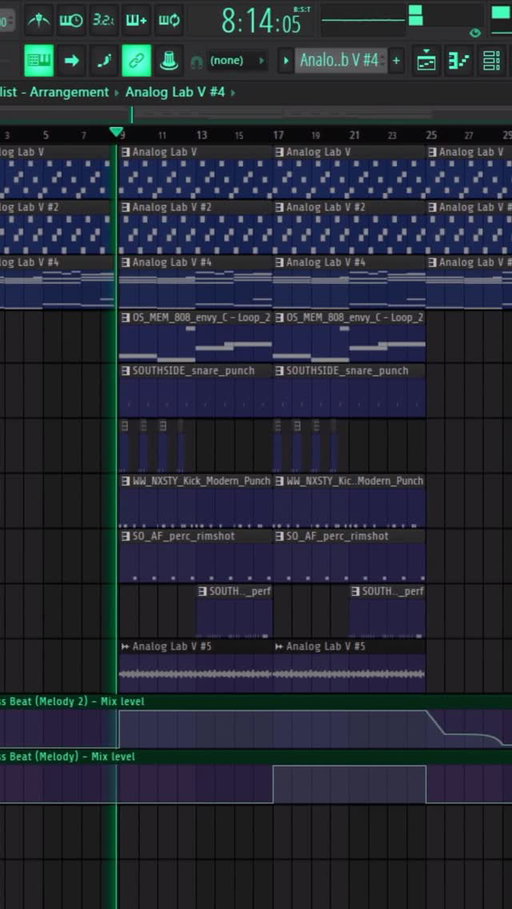This screenshot has width=512, height=909.
Task: Jump to bar 17 on timeline ruler
Action: pyautogui.click(x=278, y=136)
